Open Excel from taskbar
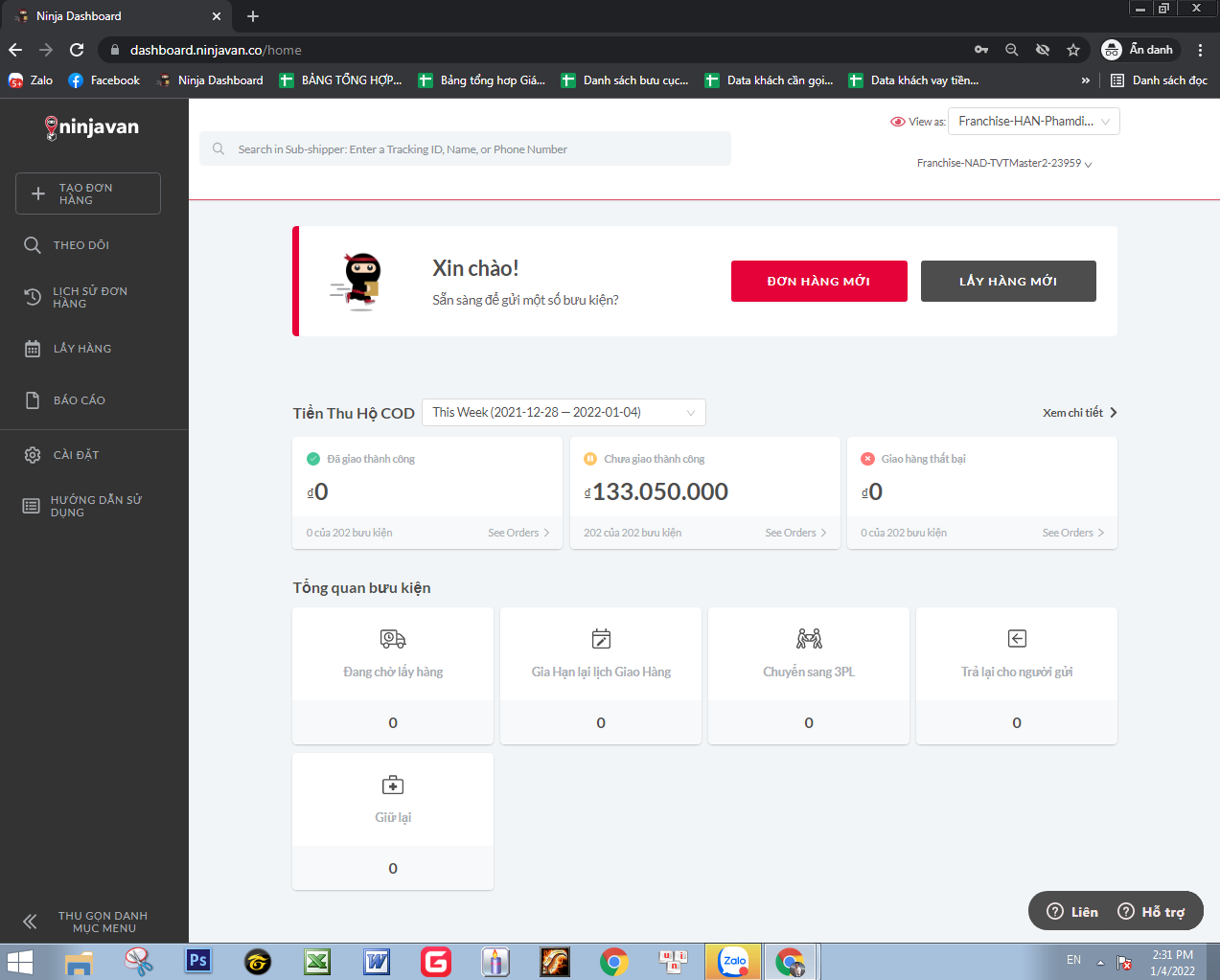Viewport: 1220px width, 980px height. click(x=317, y=962)
